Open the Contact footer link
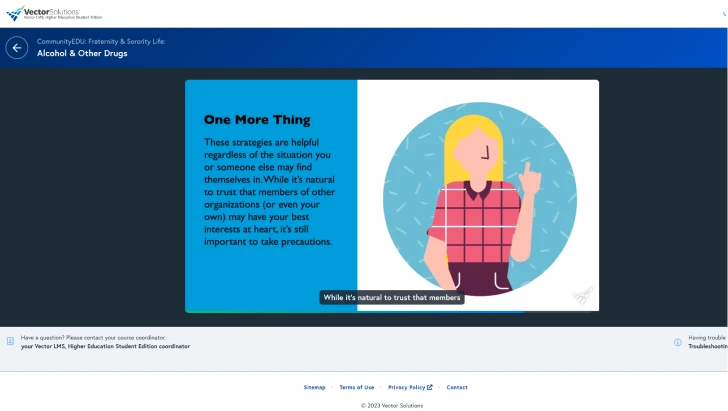This screenshot has height=411, width=728. [x=456, y=387]
